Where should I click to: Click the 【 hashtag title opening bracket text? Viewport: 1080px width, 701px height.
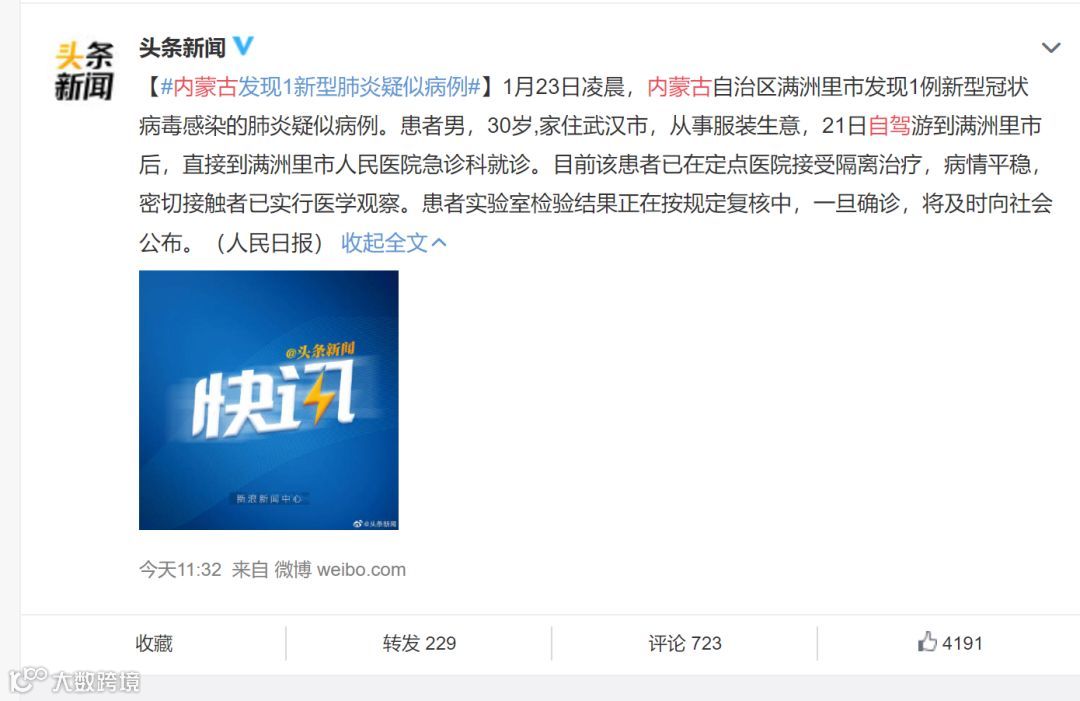tap(149, 87)
